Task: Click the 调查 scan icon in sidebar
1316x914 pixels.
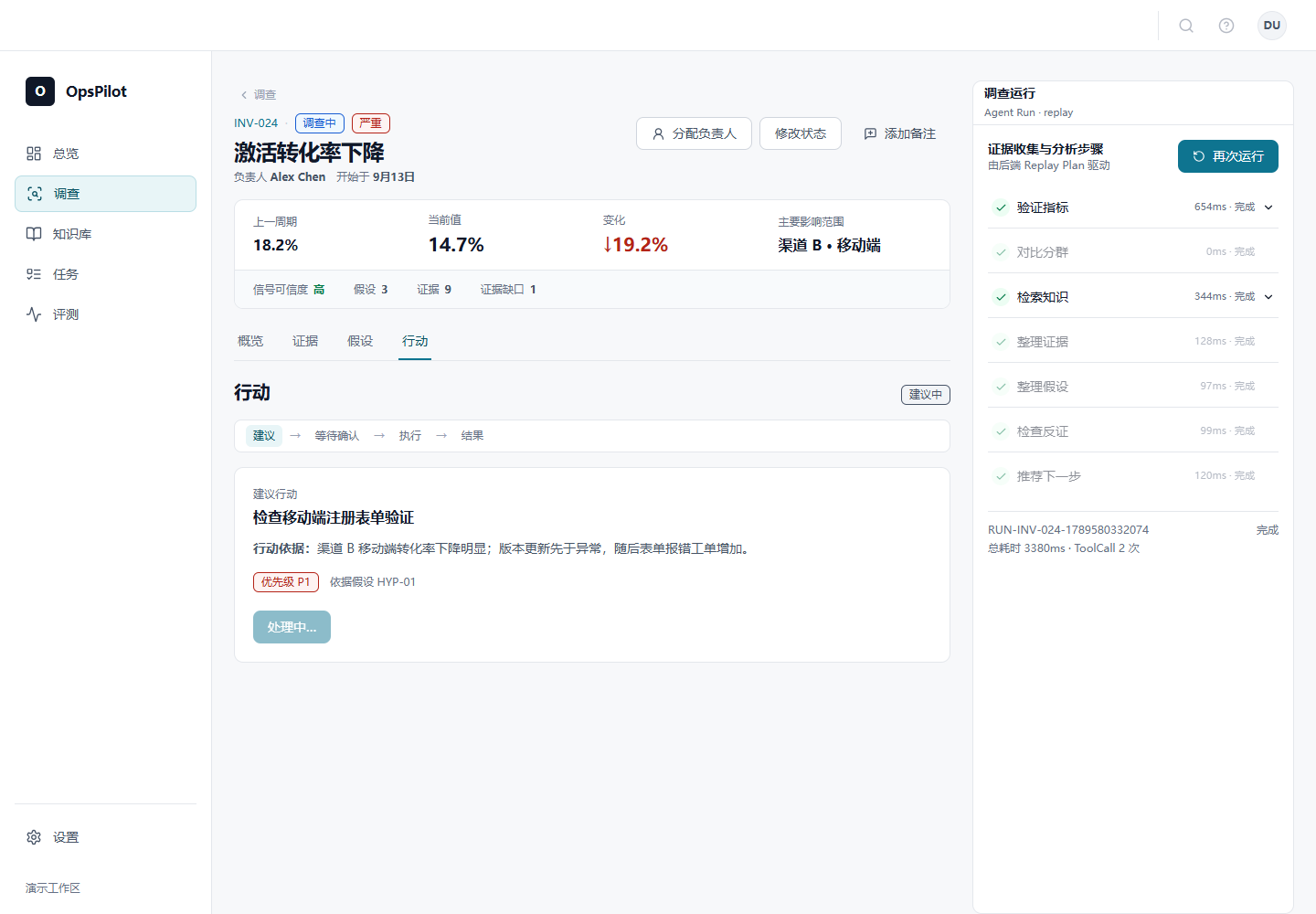Action: click(x=35, y=194)
